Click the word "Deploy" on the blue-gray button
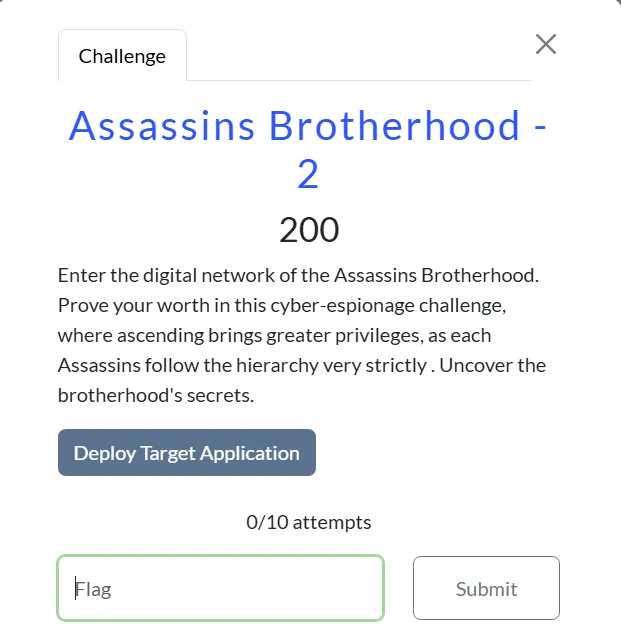Screen dimensions: 621x634 [104, 453]
